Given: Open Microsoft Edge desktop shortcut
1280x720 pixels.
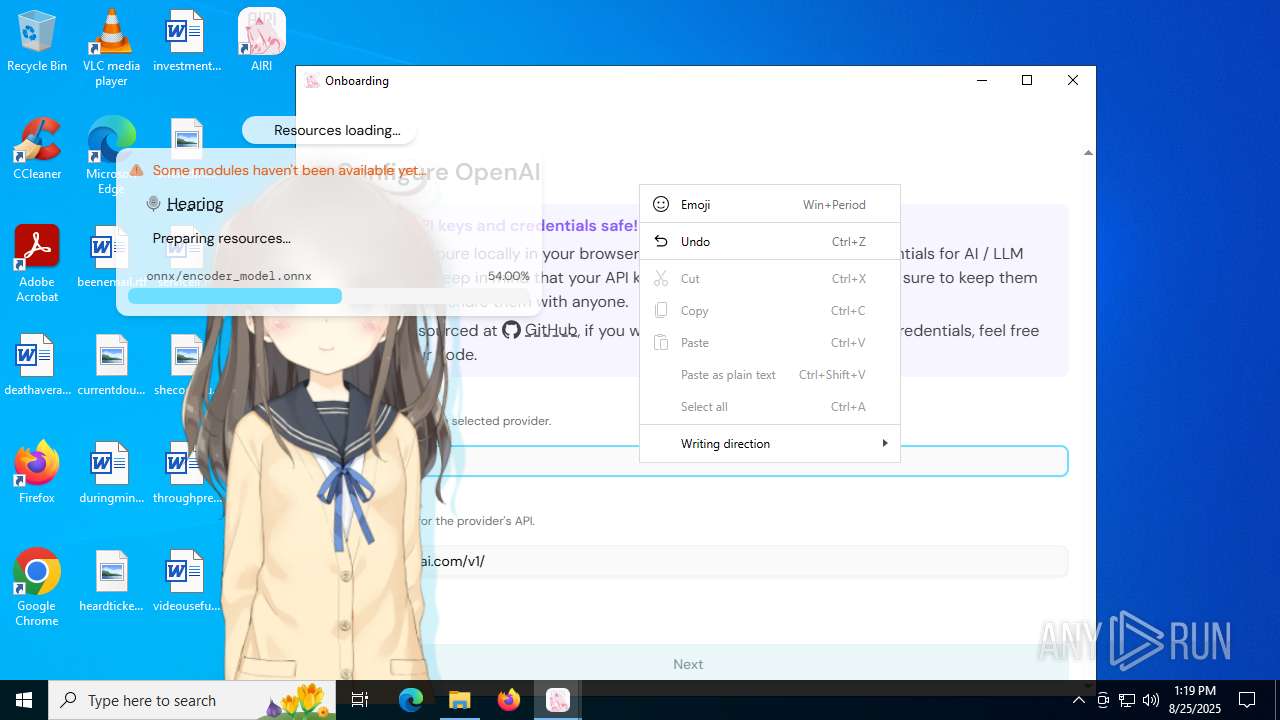Looking at the screenshot, I should pos(111,156).
